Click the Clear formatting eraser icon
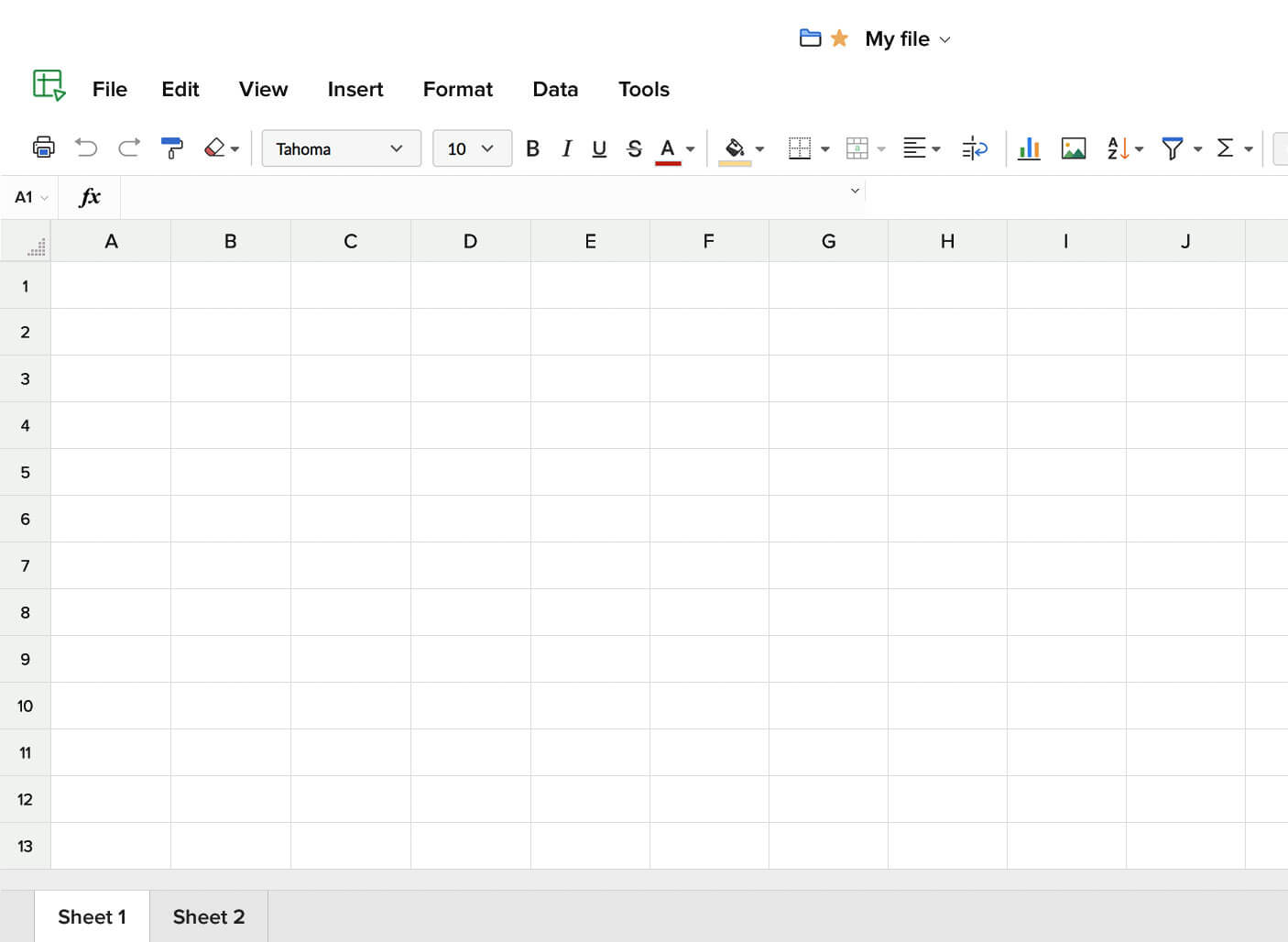 (214, 148)
